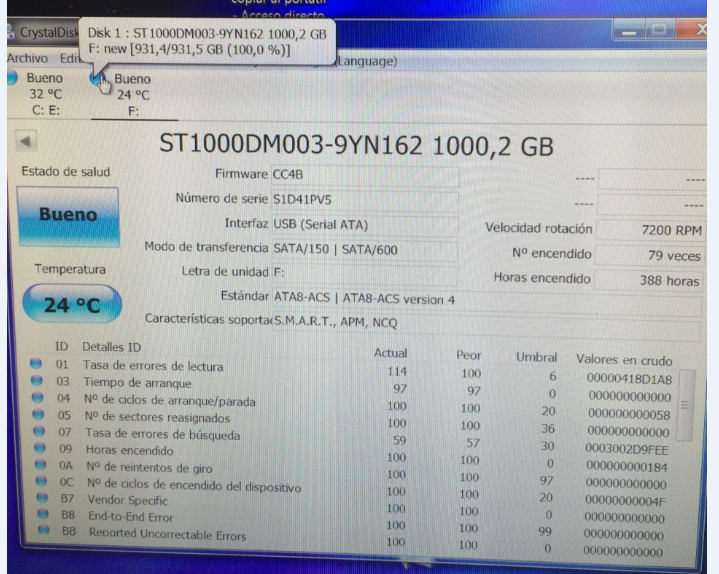The height and width of the screenshot is (574, 719).
Task: Select row Vendor Specific
Action: coord(353,506)
